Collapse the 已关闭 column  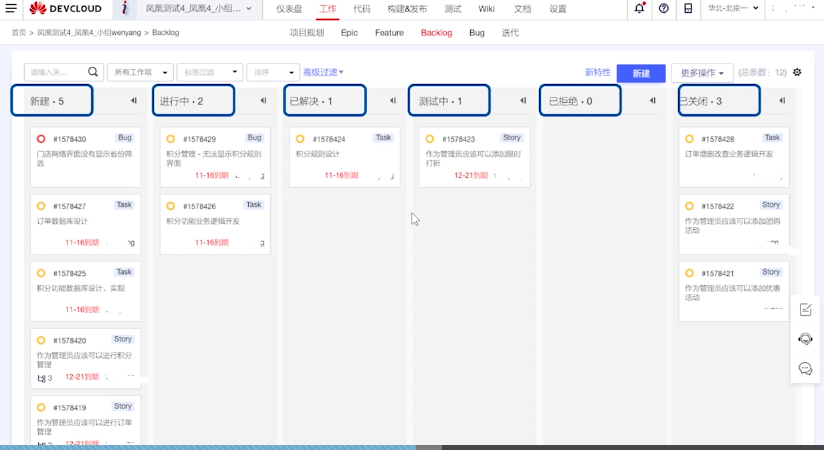pyautogui.click(x=782, y=100)
